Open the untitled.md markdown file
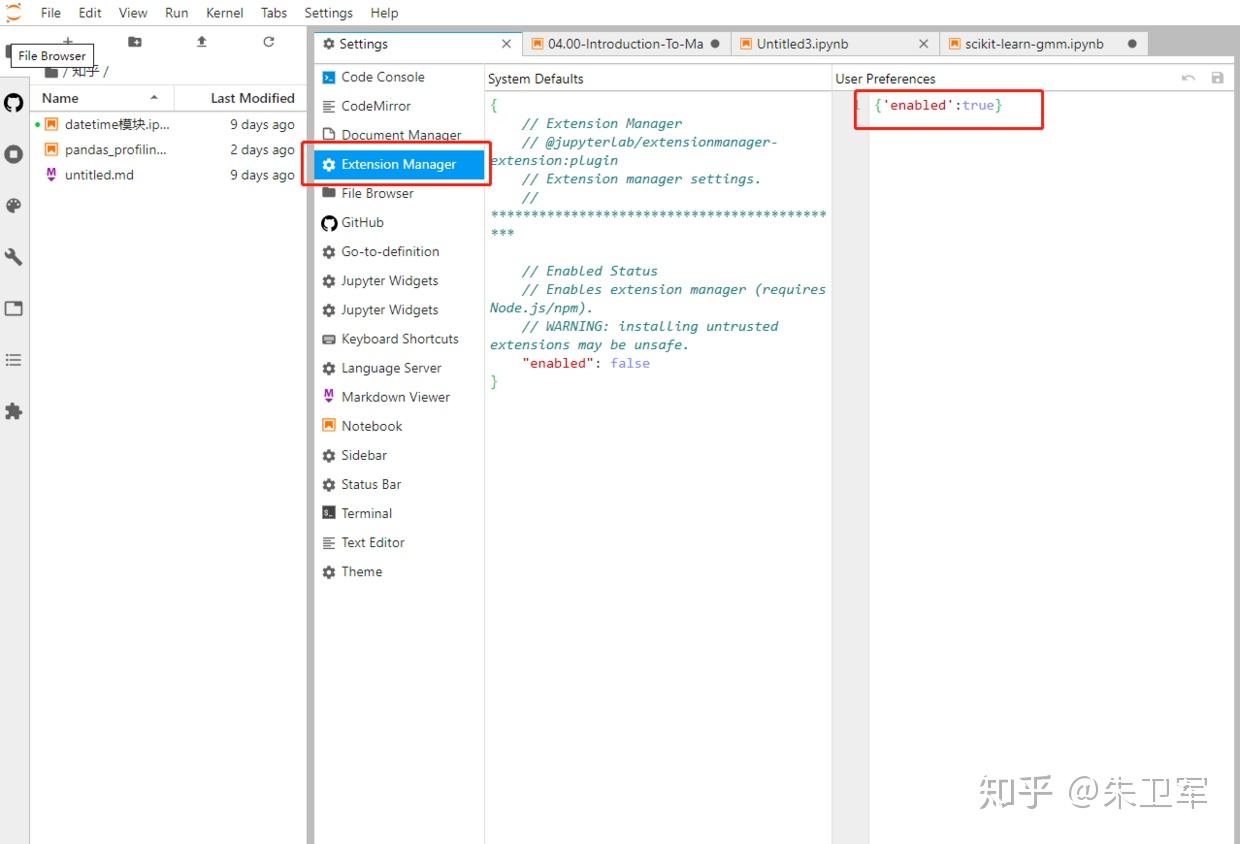 click(x=99, y=174)
